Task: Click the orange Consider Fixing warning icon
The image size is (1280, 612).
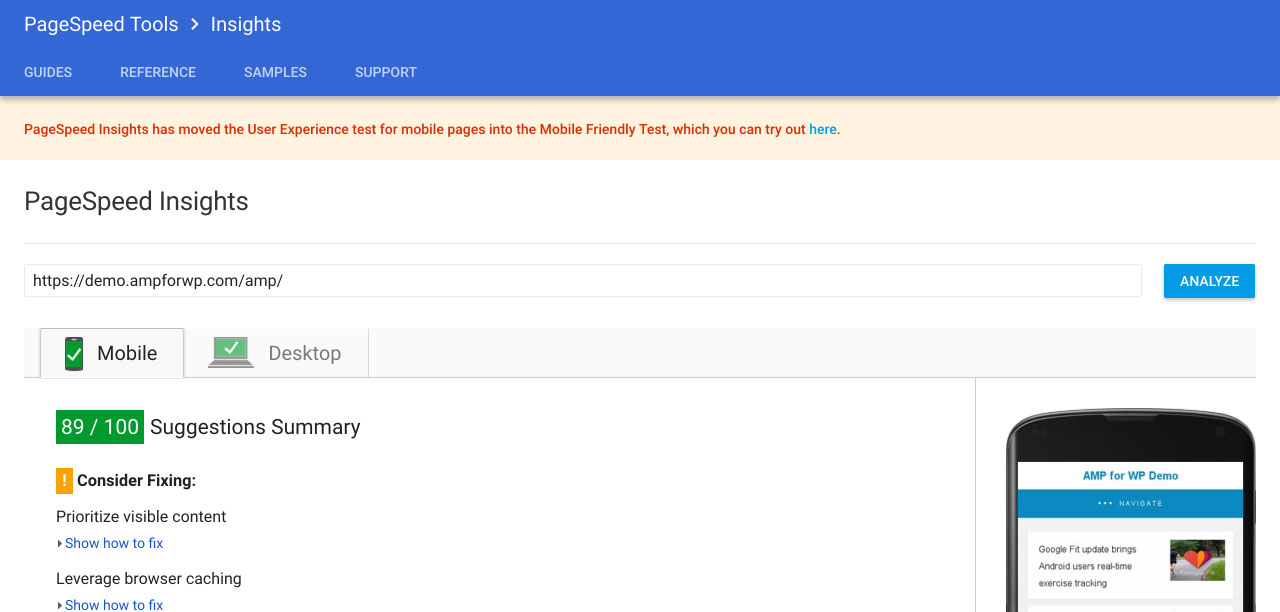Action: (64, 481)
